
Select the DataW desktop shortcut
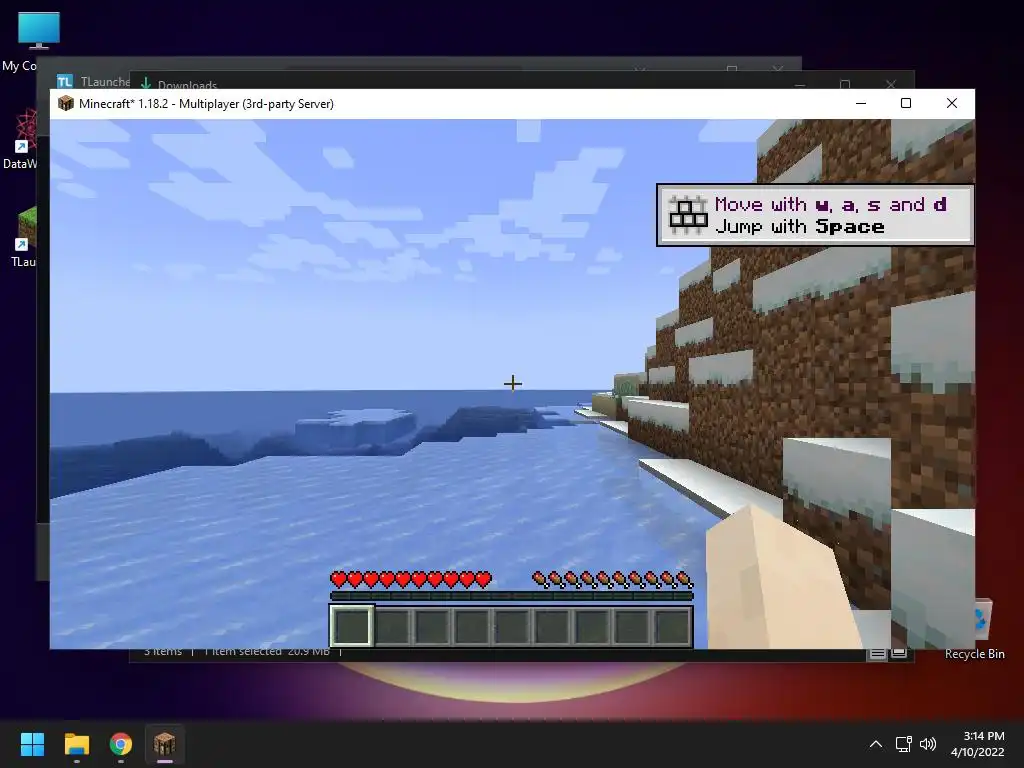24,139
